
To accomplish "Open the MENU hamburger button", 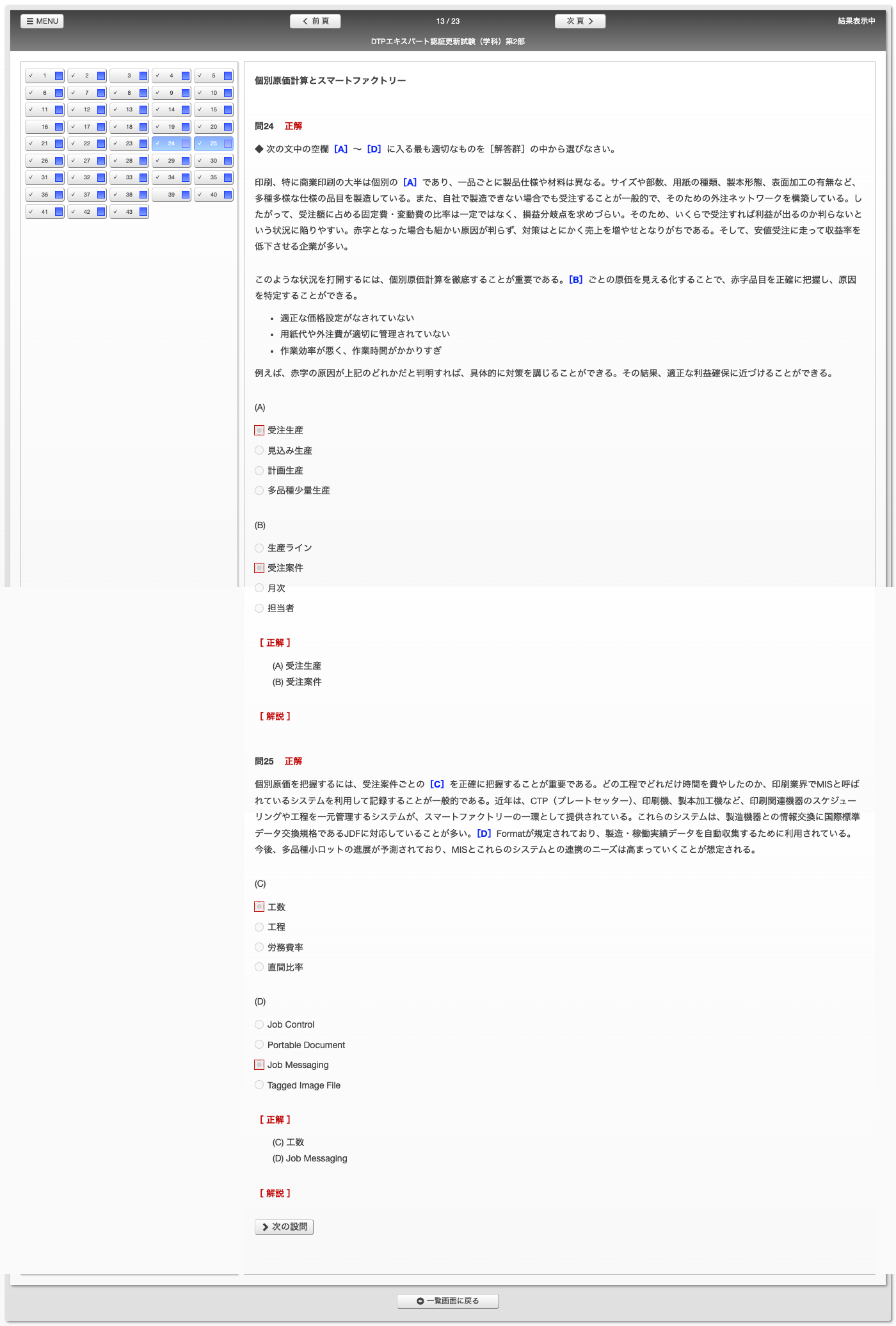I will click(x=42, y=21).
